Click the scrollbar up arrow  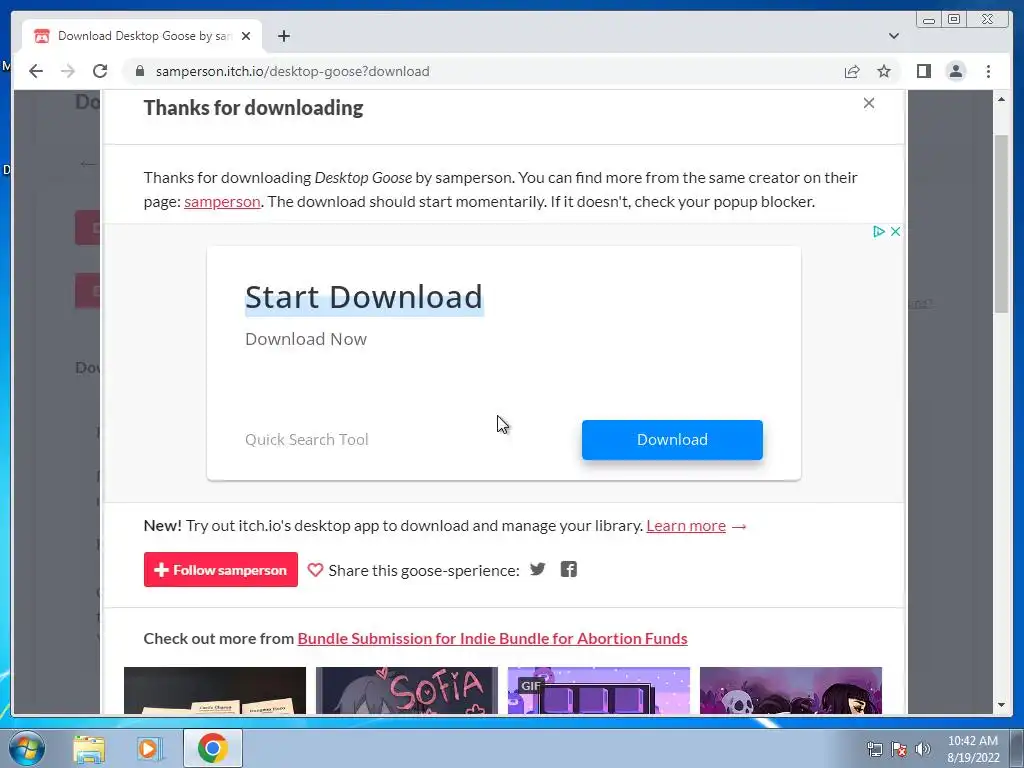[1001, 99]
